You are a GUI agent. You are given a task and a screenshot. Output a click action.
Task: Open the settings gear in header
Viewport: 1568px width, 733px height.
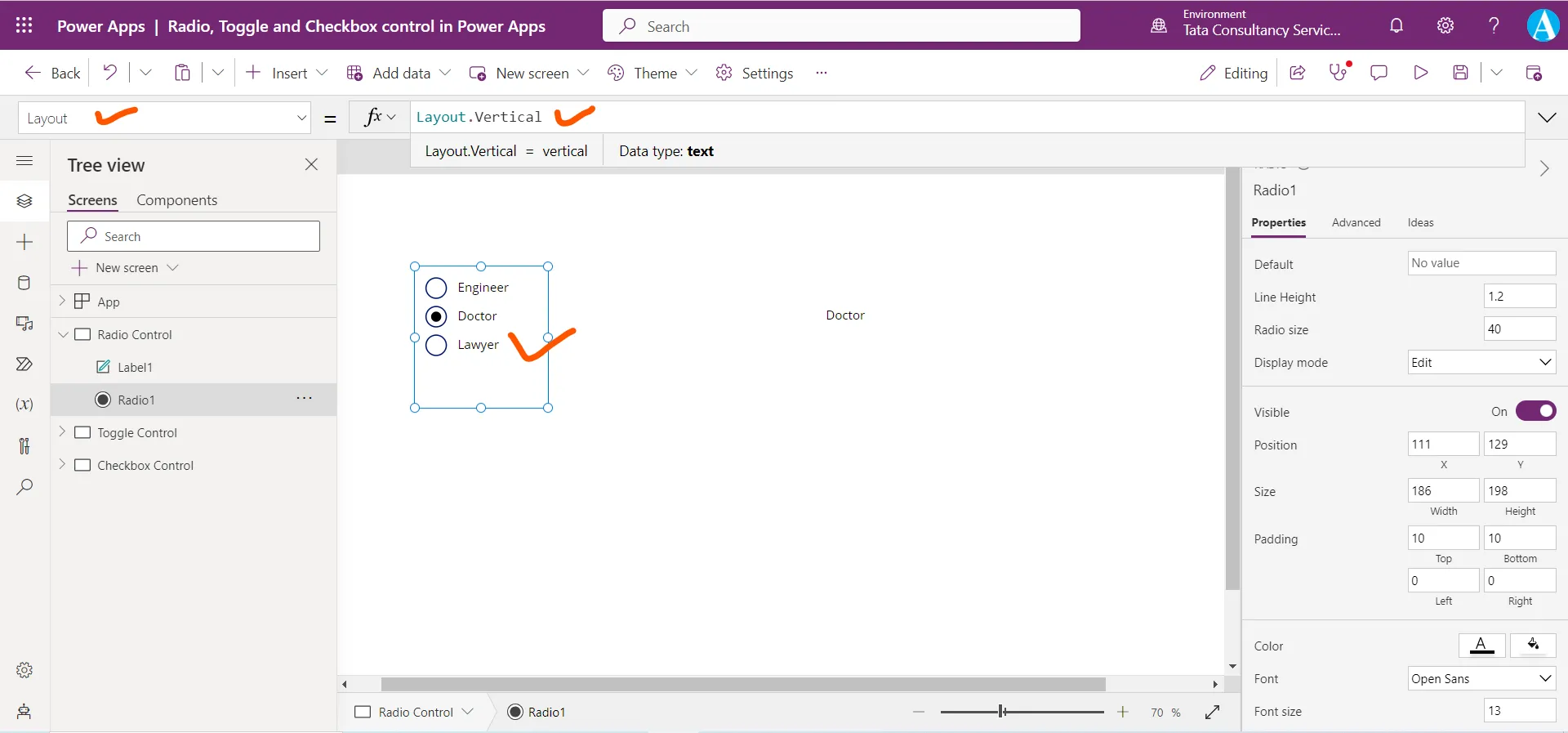(1445, 25)
